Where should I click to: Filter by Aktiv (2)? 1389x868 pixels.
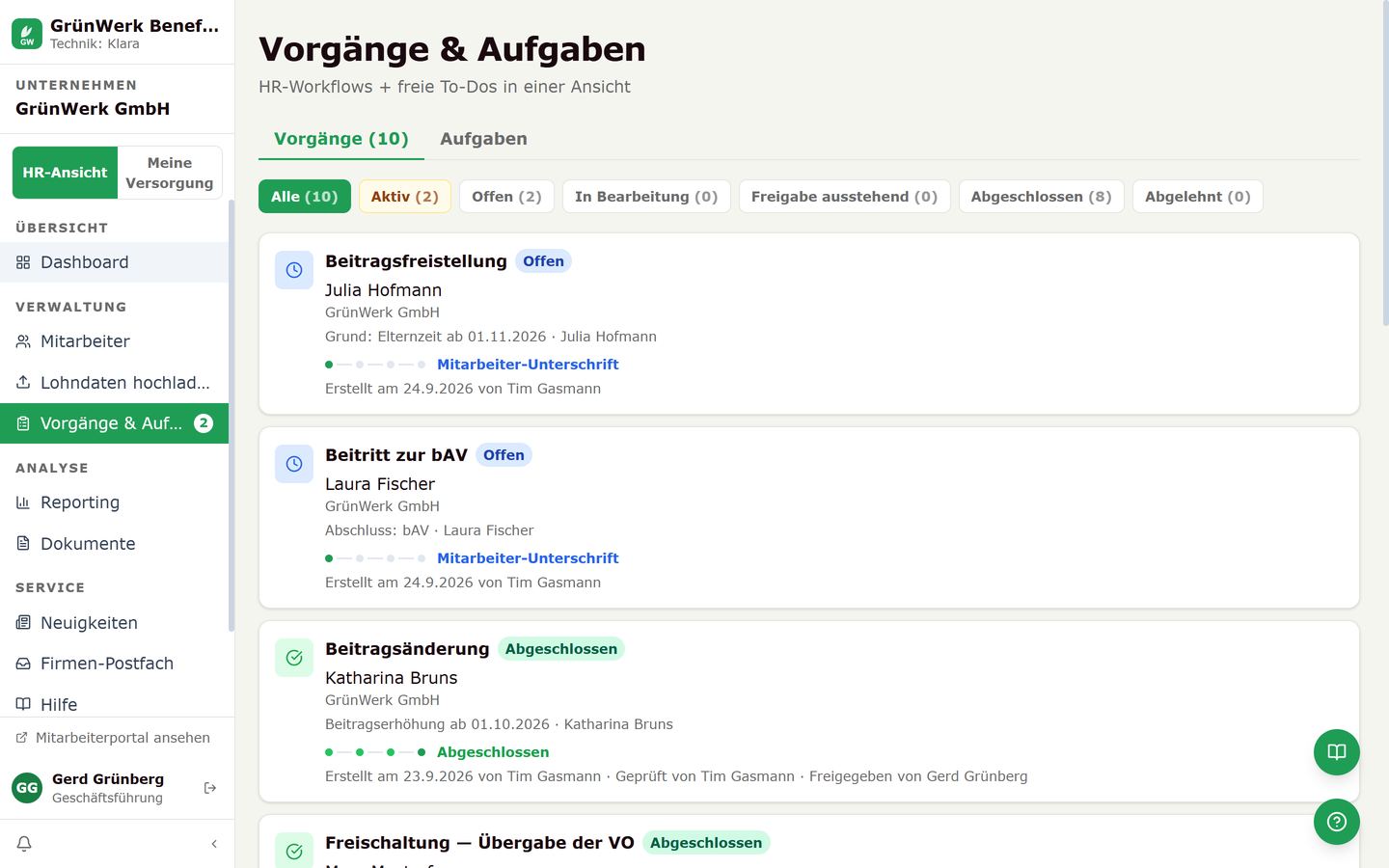coord(405,197)
